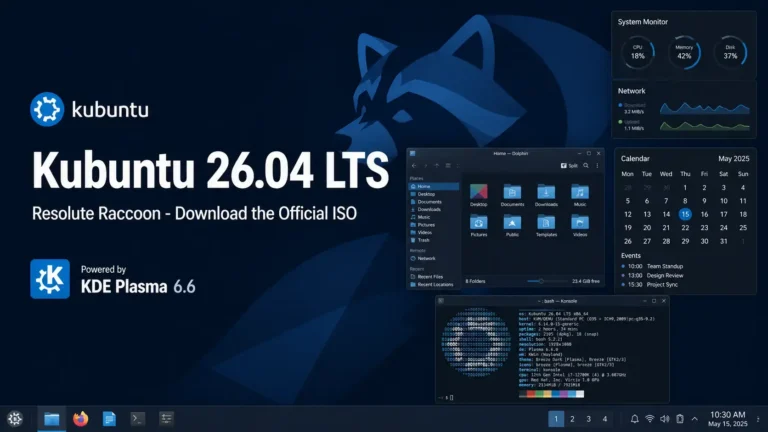Viewport: 768px width, 432px height.
Task: Open the 15:30 Project Sync event
Action: [x=649, y=285]
